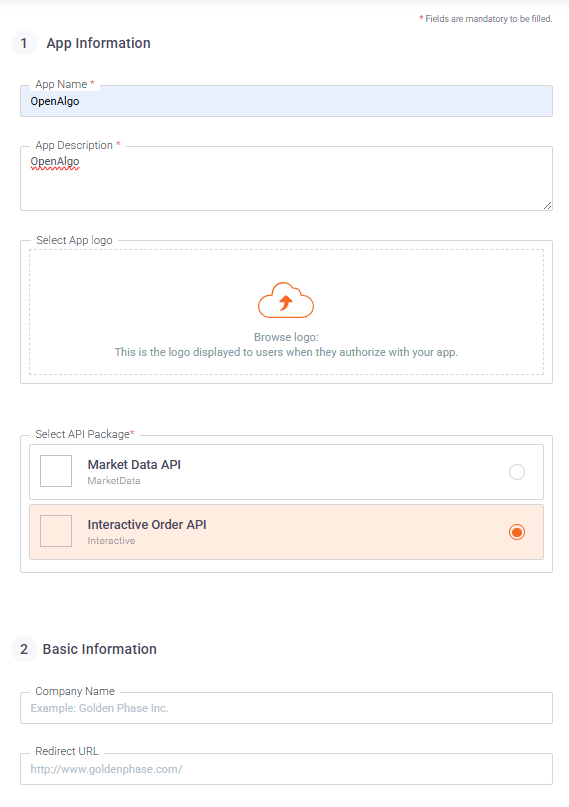
Task: Click the Browse logo text
Action: pos(286,337)
